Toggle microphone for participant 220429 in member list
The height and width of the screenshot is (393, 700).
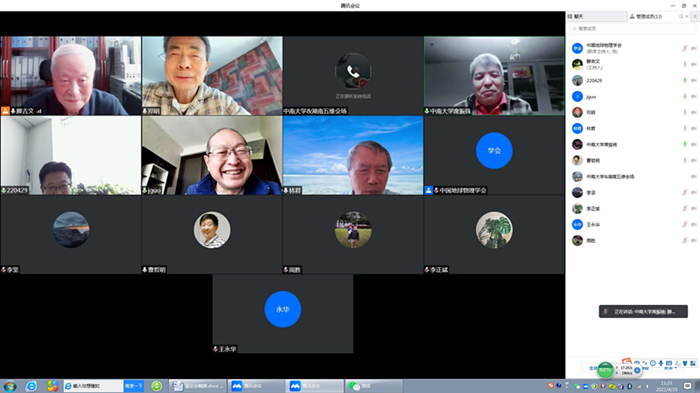point(685,80)
